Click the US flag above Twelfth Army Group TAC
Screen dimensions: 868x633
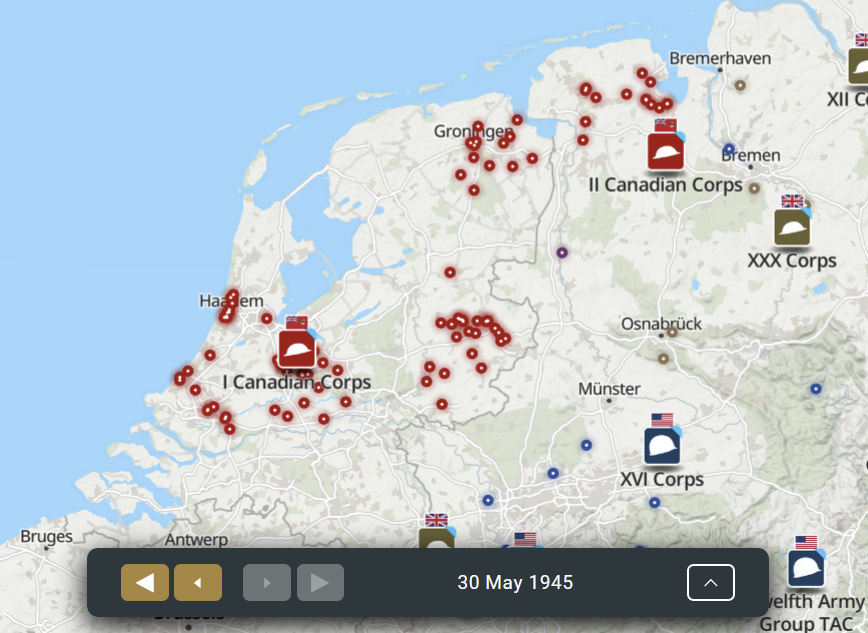(806, 542)
